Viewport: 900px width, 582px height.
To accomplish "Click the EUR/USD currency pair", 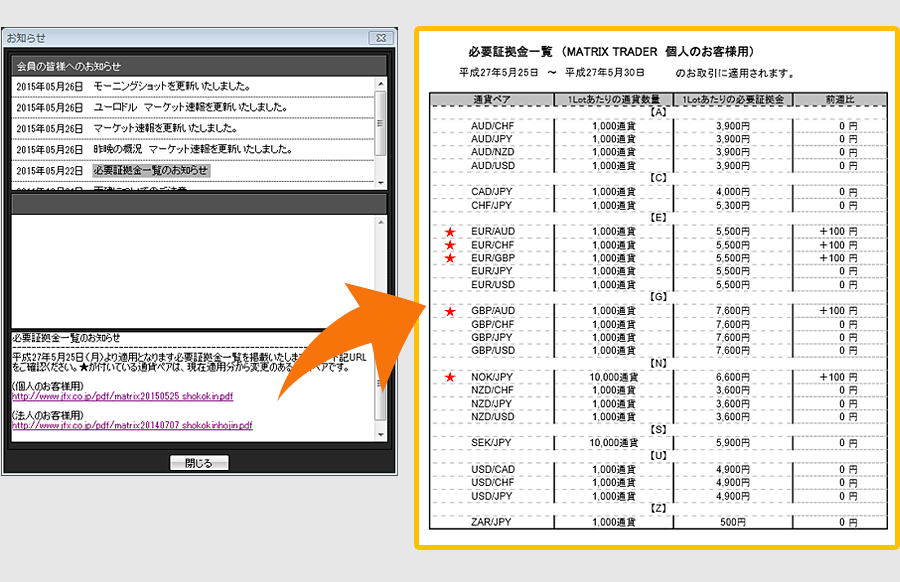I will coord(493,285).
